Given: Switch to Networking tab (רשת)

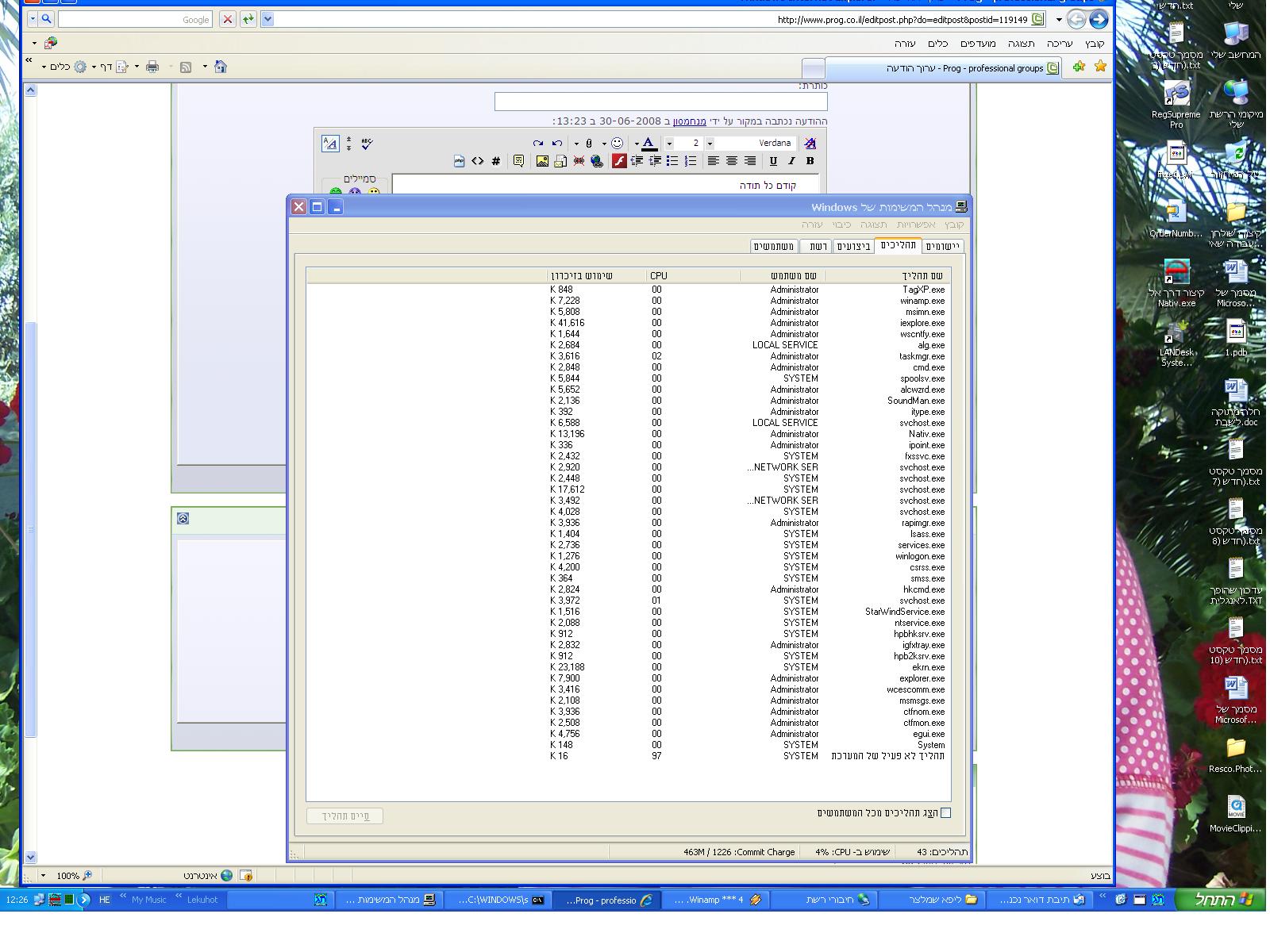Looking at the screenshot, I should click(x=817, y=246).
